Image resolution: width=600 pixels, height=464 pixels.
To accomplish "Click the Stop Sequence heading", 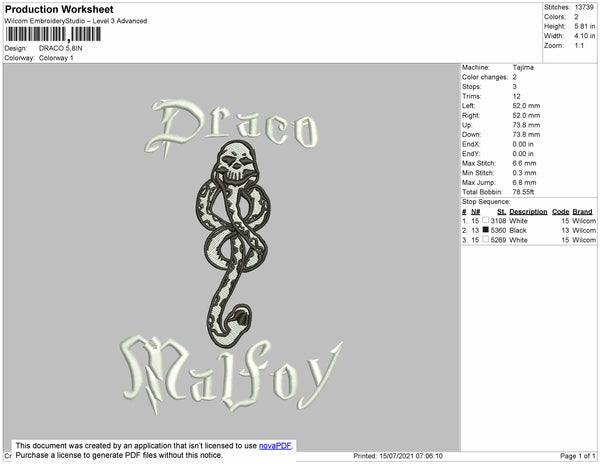I will coord(486,202).
